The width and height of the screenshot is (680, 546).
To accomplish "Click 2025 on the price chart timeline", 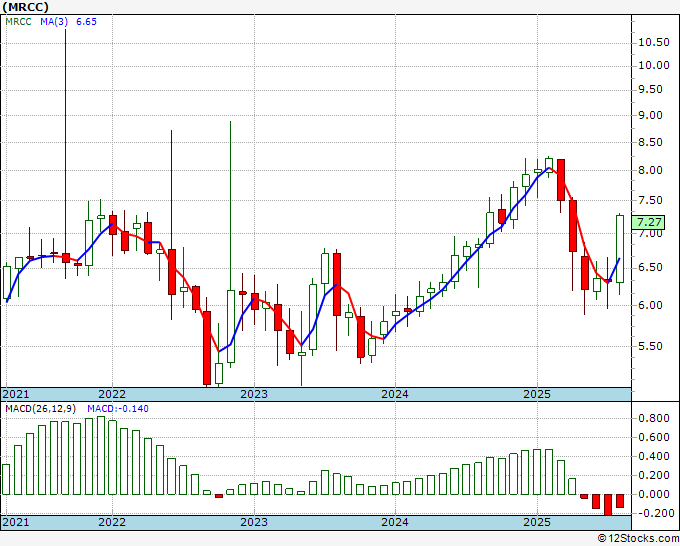I will (x=537, y=394).
